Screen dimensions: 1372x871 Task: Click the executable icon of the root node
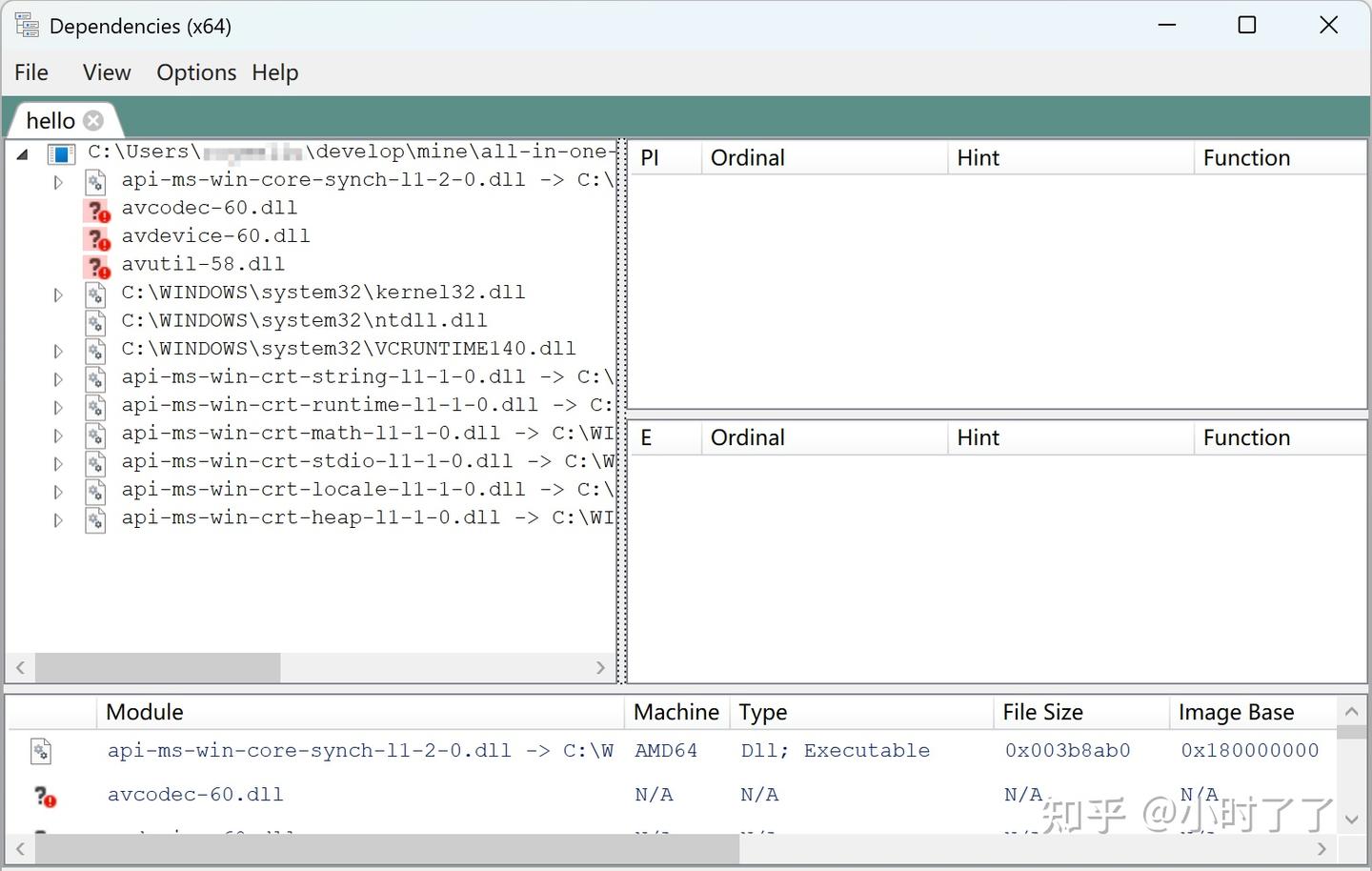61,152
